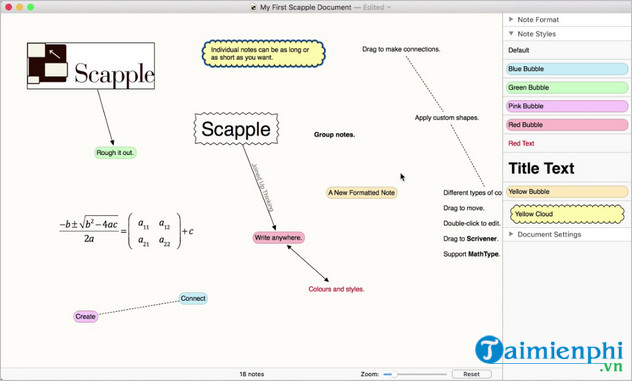Select the 'Colours and styles.' red text
The width and height of the screenshot is (632, 381).
click(336, 289)
